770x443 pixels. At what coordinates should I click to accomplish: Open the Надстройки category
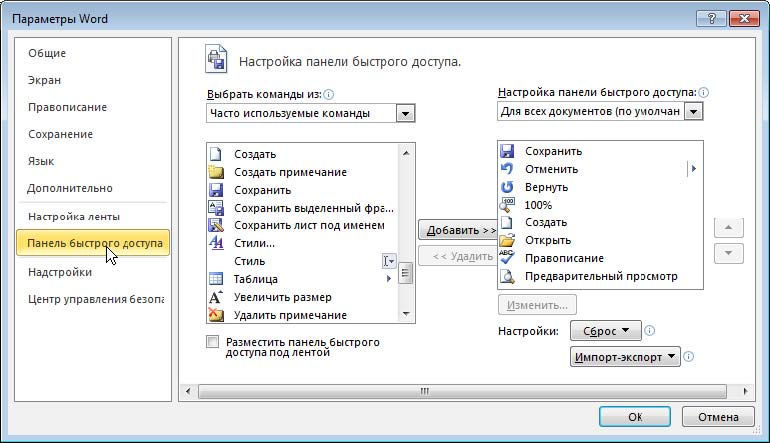(x=60, y=272)
